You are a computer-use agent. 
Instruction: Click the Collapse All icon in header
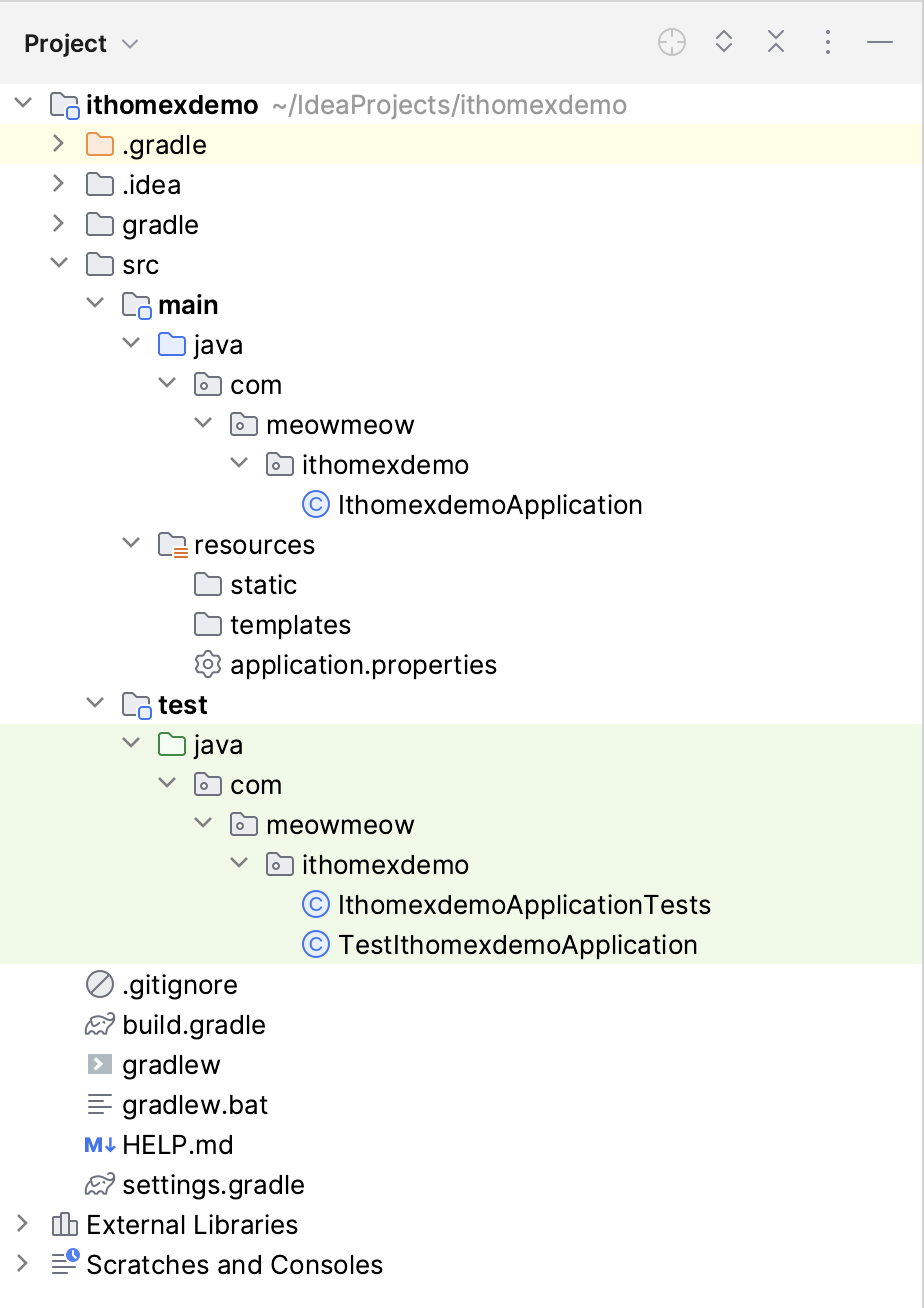[x=776, y=43]
